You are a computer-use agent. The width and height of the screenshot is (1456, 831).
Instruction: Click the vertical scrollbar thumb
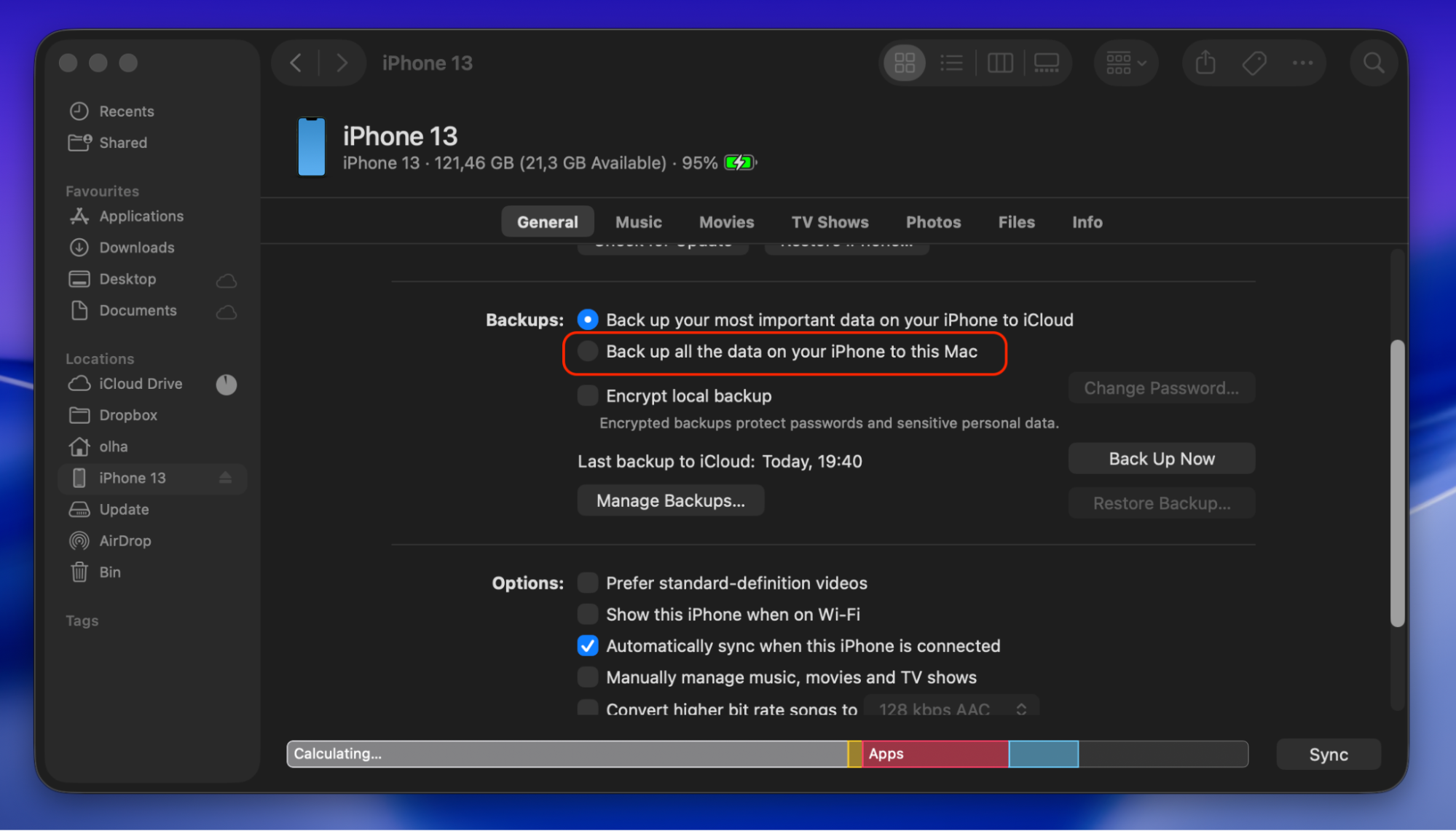tap(1397, 484)
